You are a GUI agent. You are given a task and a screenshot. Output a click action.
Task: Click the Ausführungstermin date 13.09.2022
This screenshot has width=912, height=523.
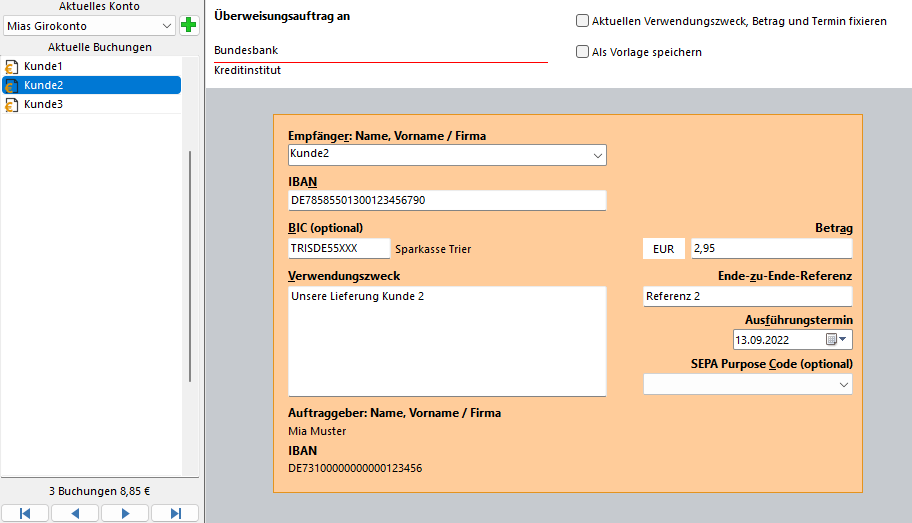762,340
